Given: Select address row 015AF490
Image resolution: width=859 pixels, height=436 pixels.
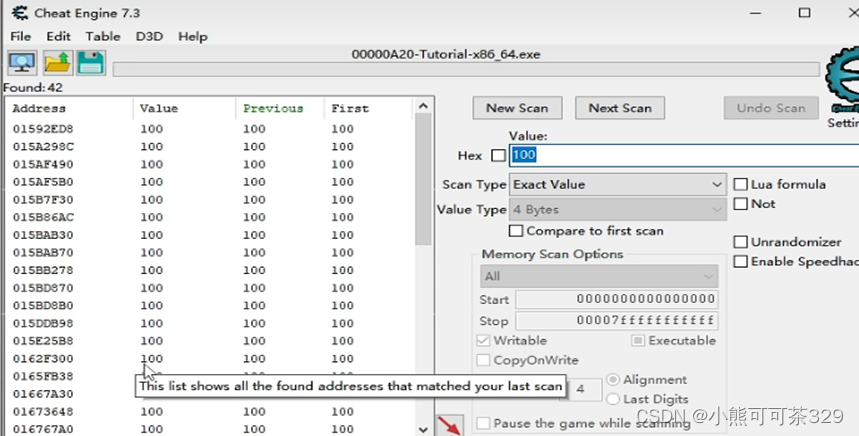Looking at the screenshot, I should (210, 164).
